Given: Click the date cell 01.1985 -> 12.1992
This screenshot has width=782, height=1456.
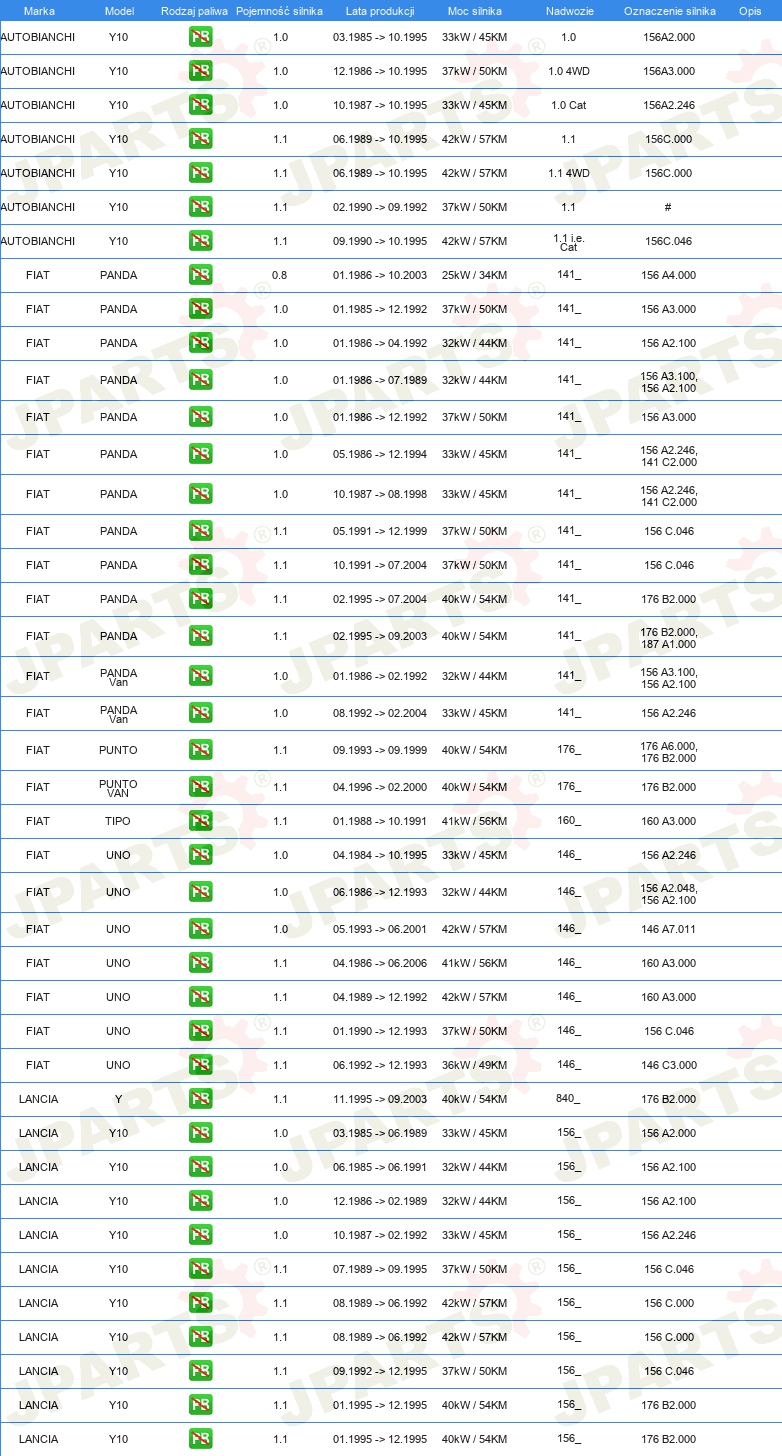Looking at the screenshot, I should click(380, 309).
